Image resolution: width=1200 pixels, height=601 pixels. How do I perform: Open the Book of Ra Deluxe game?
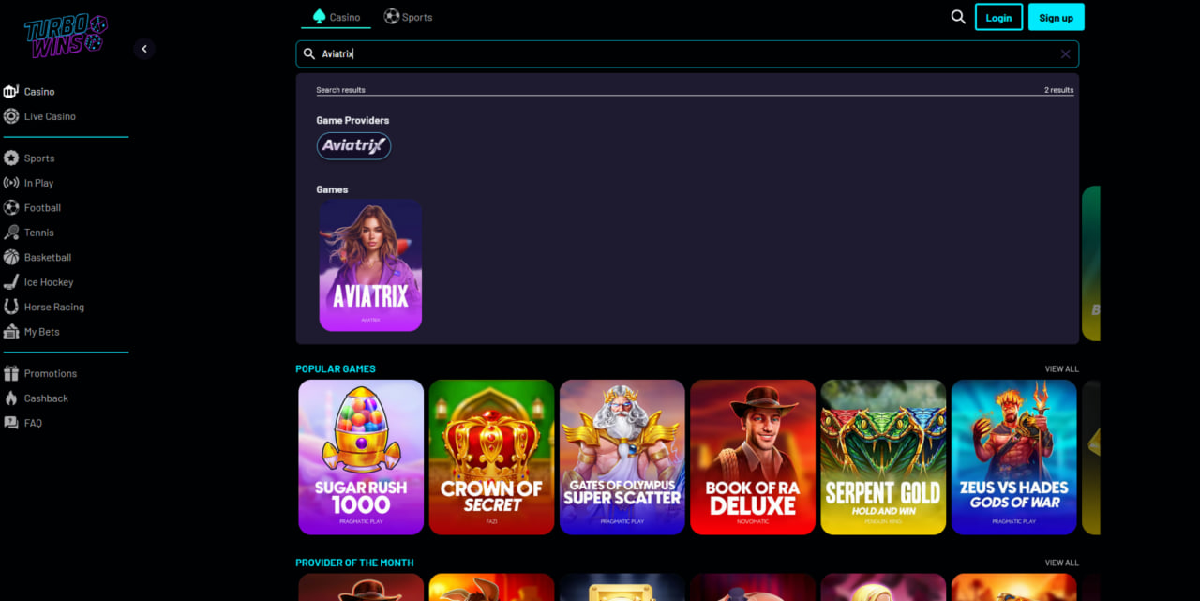[753, 457]
